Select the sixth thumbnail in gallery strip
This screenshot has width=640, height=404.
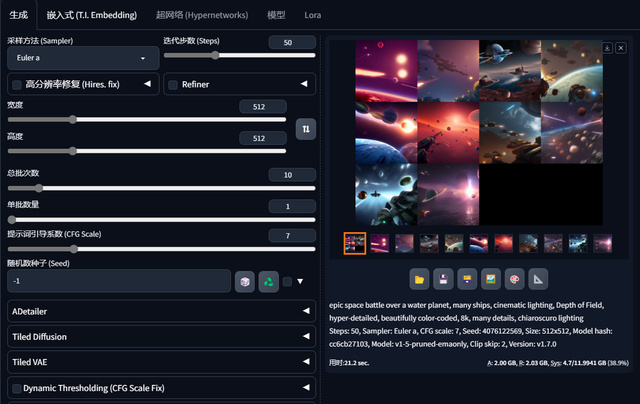point(479,244)
